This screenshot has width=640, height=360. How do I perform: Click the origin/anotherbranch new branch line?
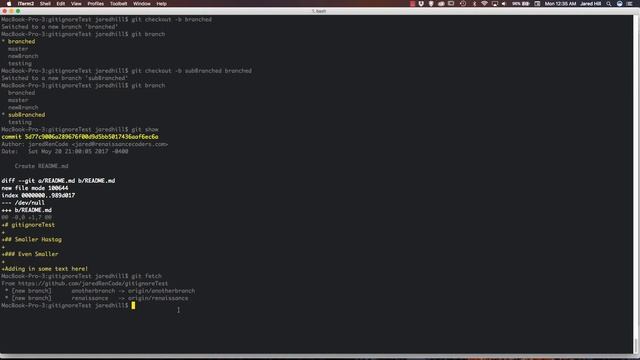[100, 291]
